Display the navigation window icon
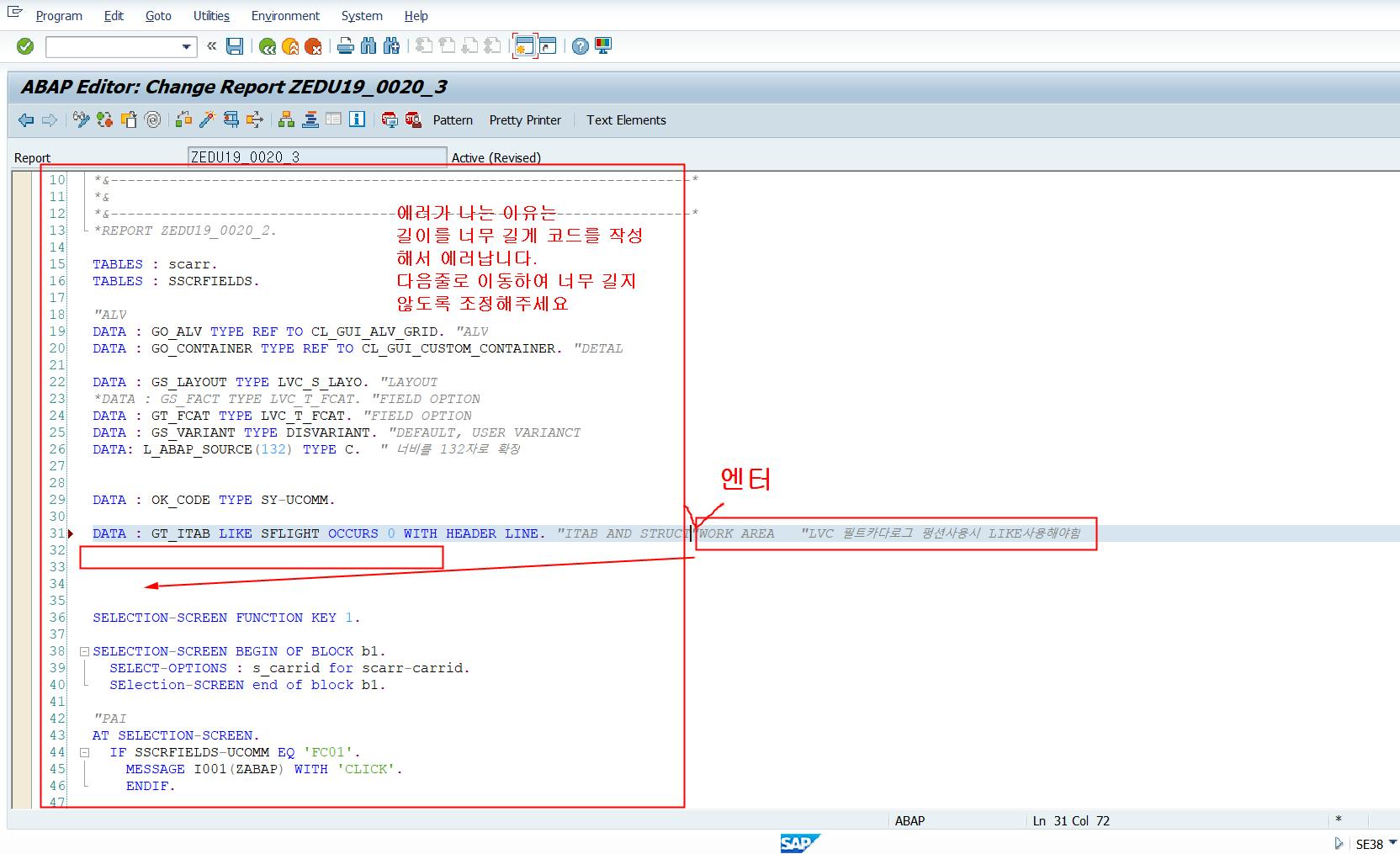1400x854 pixels. point(310,120)
